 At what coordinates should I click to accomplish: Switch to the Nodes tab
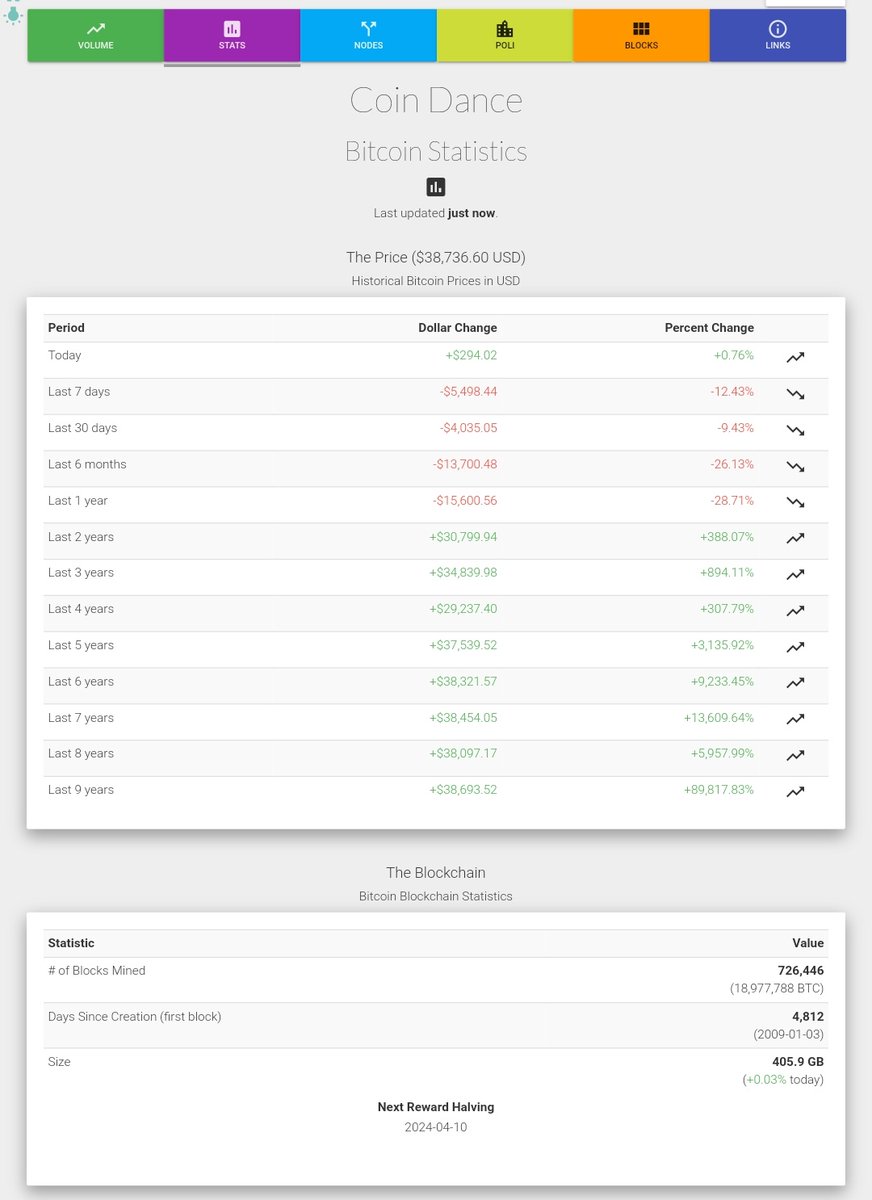click(369, 36)
